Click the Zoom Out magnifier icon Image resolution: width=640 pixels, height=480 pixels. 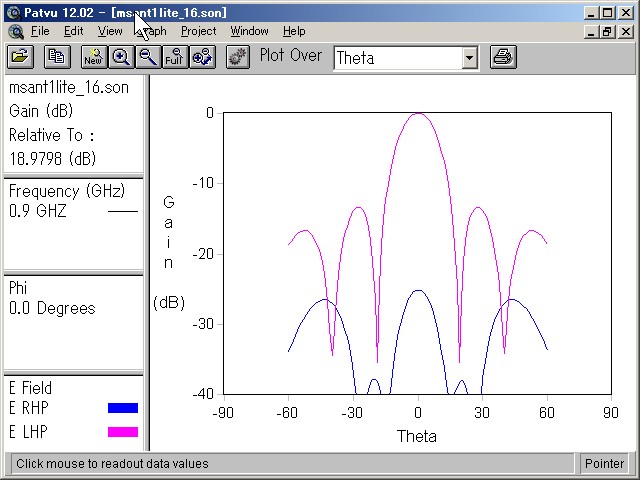(148, 56)
